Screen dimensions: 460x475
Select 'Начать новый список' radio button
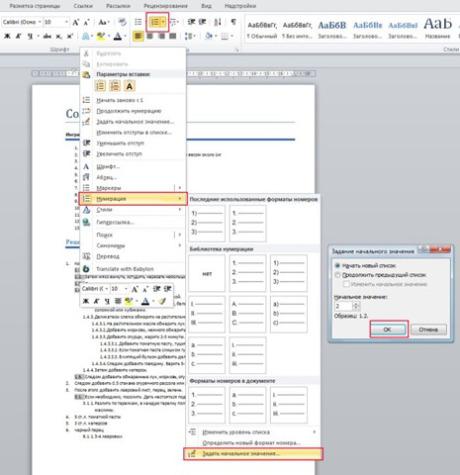coord(337,266)
